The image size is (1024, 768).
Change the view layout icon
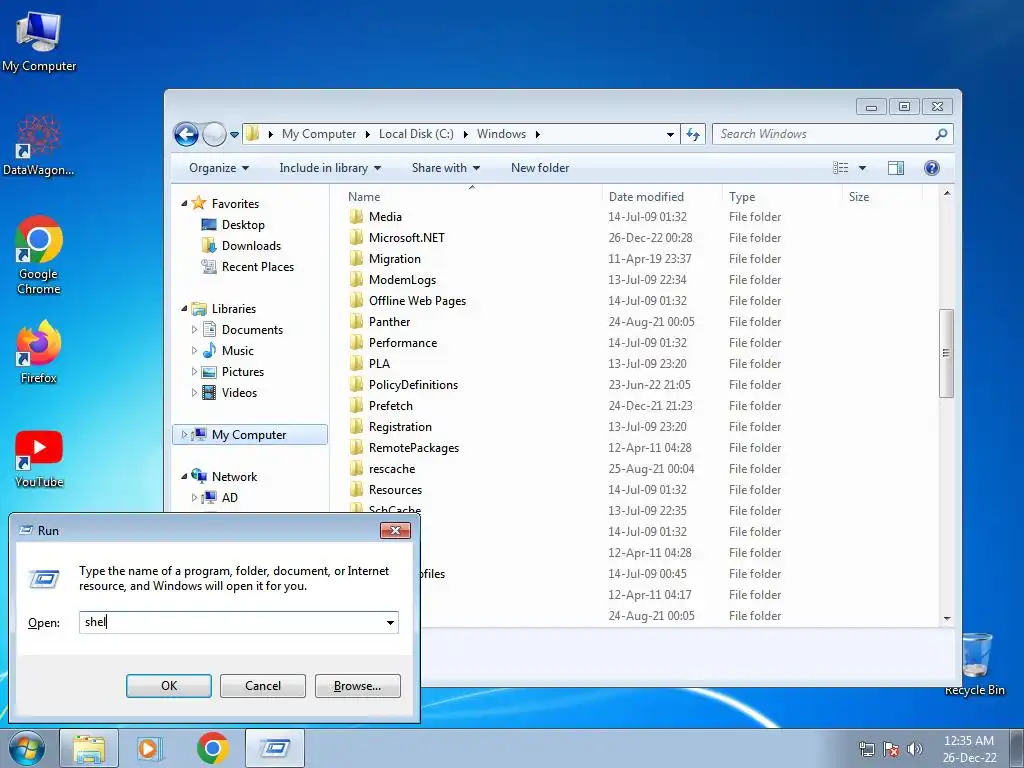840,168
